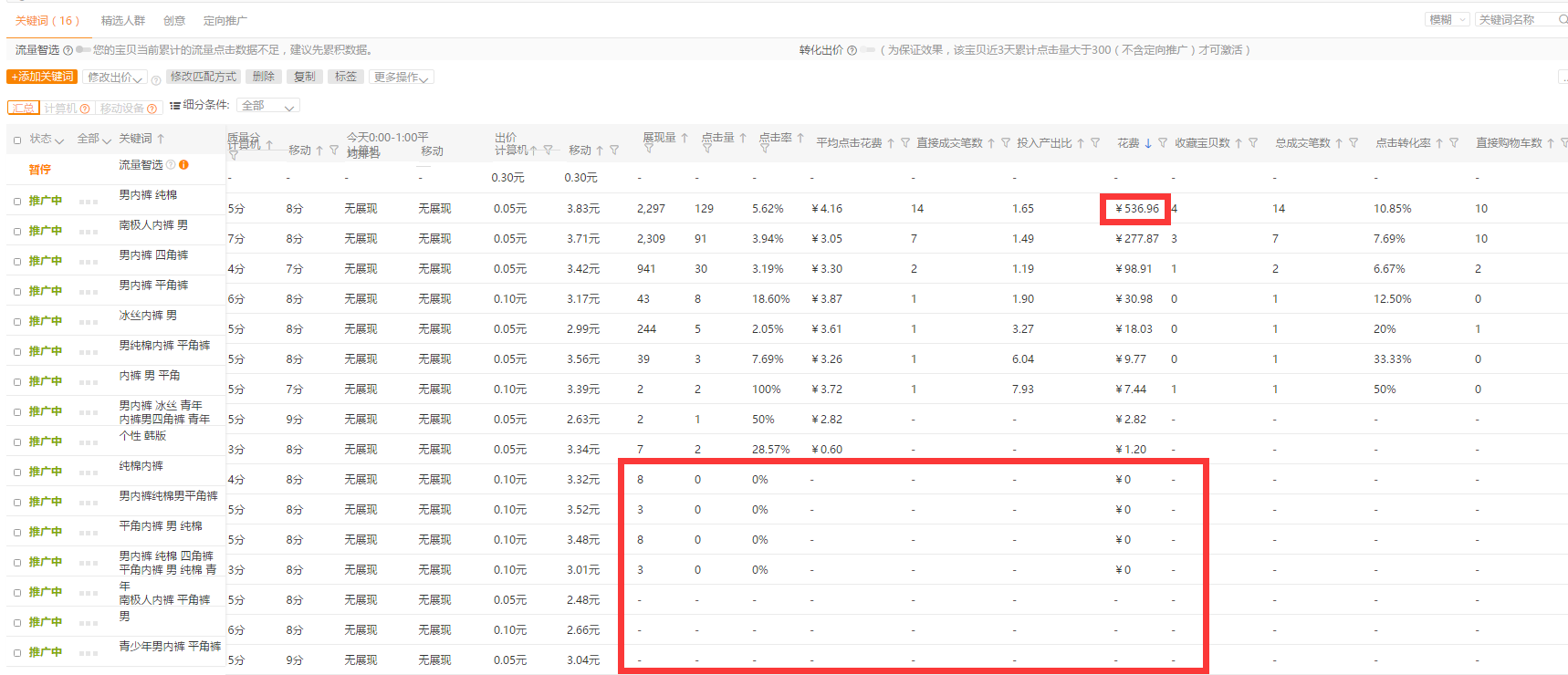Screen dimensions: 1568x675
Task: Open the 细分条件 全部 dropdown
Action: click(267, 106)
